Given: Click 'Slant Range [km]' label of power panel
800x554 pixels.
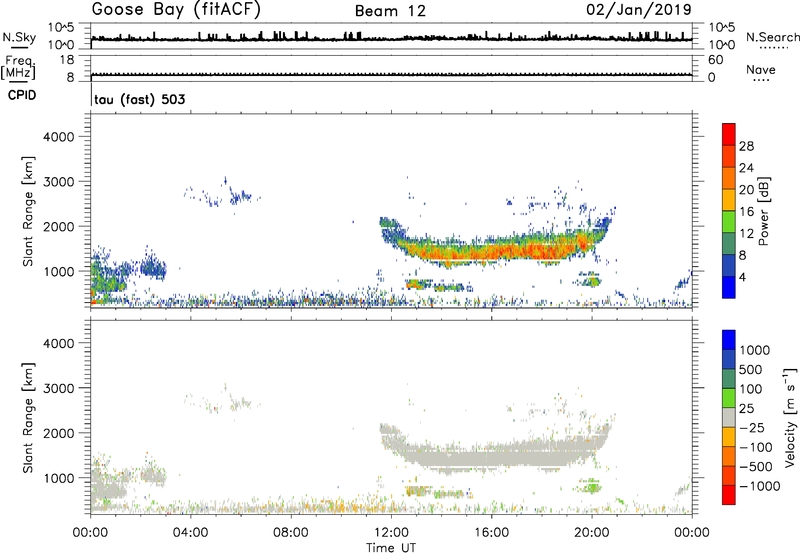Looking at the screenshot, I should coord(28,211).
